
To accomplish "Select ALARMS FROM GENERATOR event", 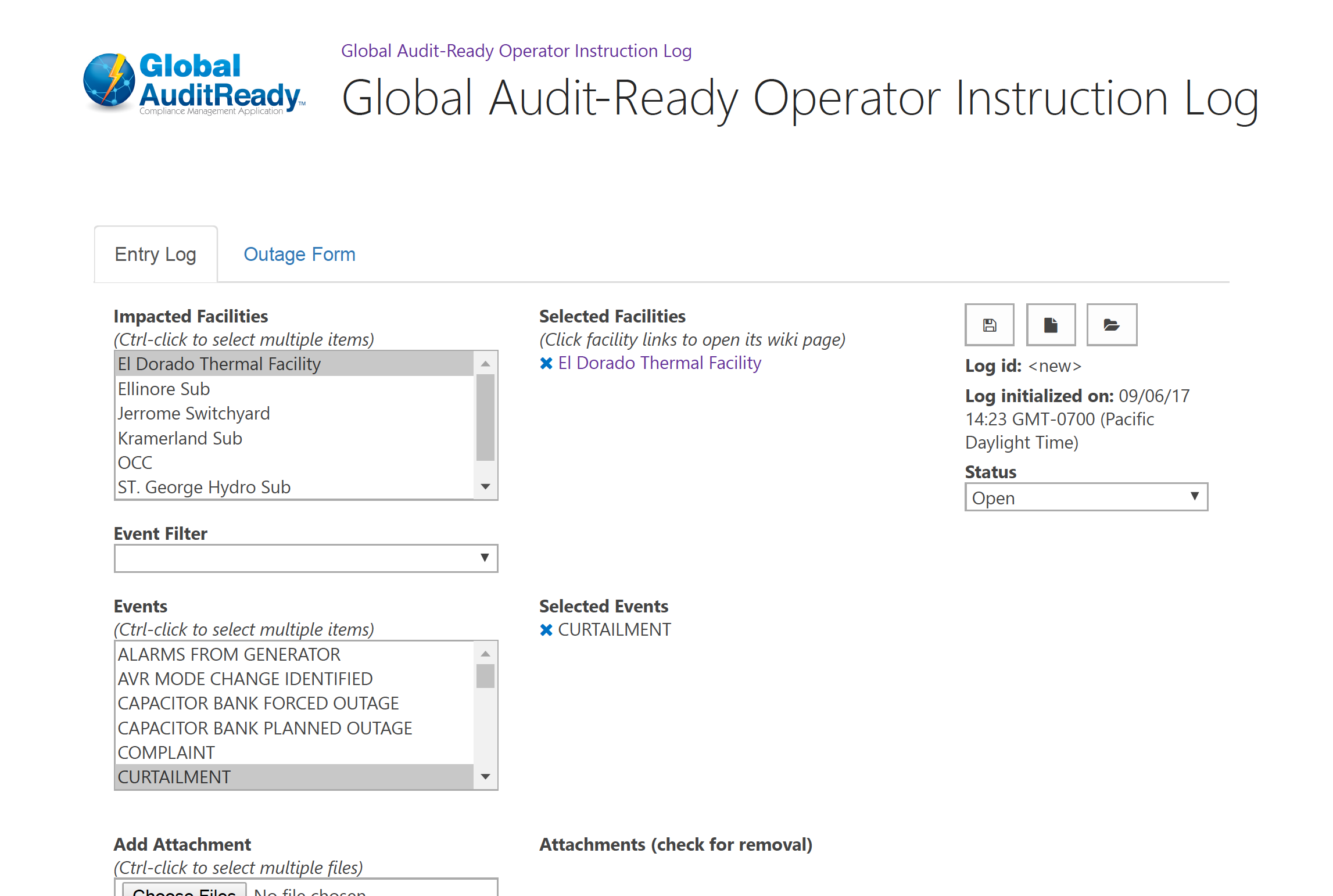I will (x=294, y=654).
